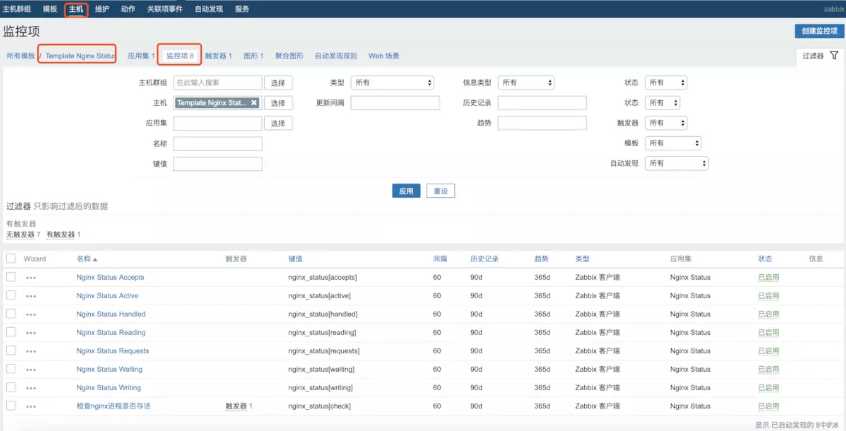Click the 名称 filter input field
This screenshot has width=846, height=431.
click(x=218, y=143)
